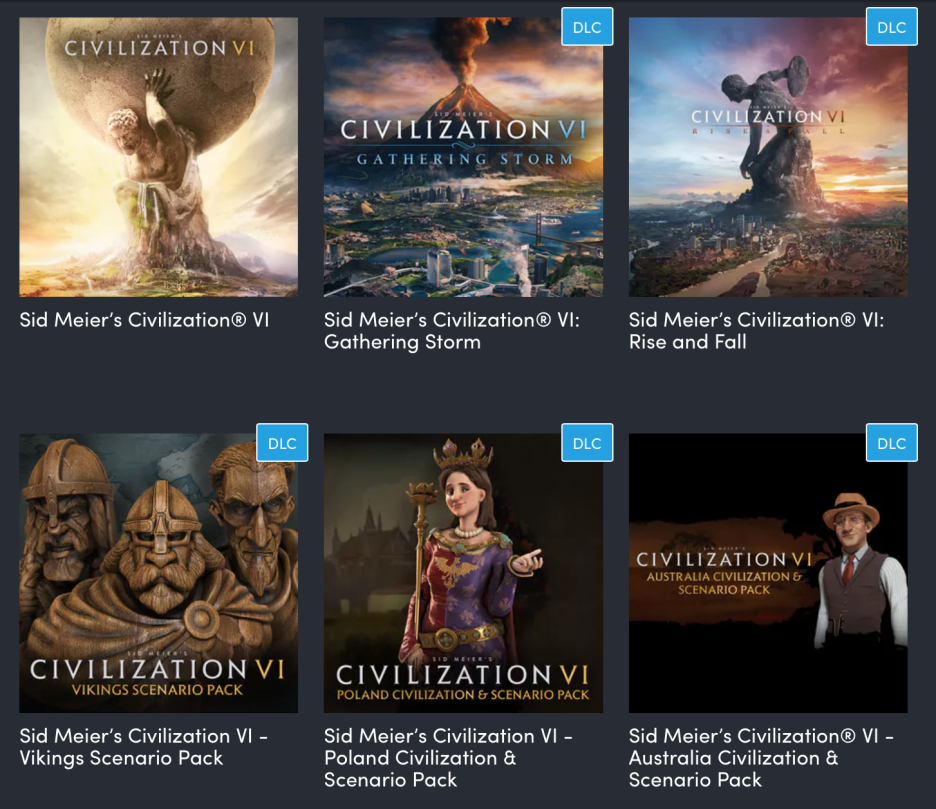Open the Poland Civilization pack cover art

coord(463,573)
